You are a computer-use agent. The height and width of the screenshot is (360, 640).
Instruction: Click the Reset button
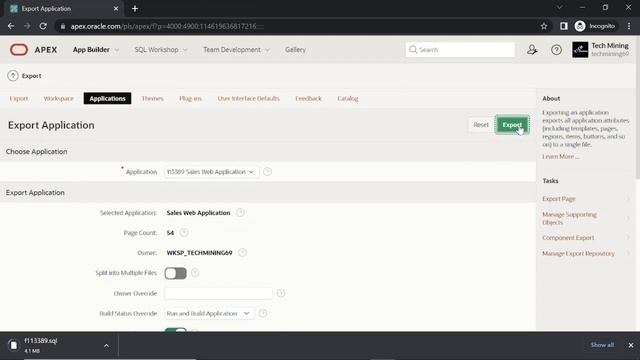481,125
